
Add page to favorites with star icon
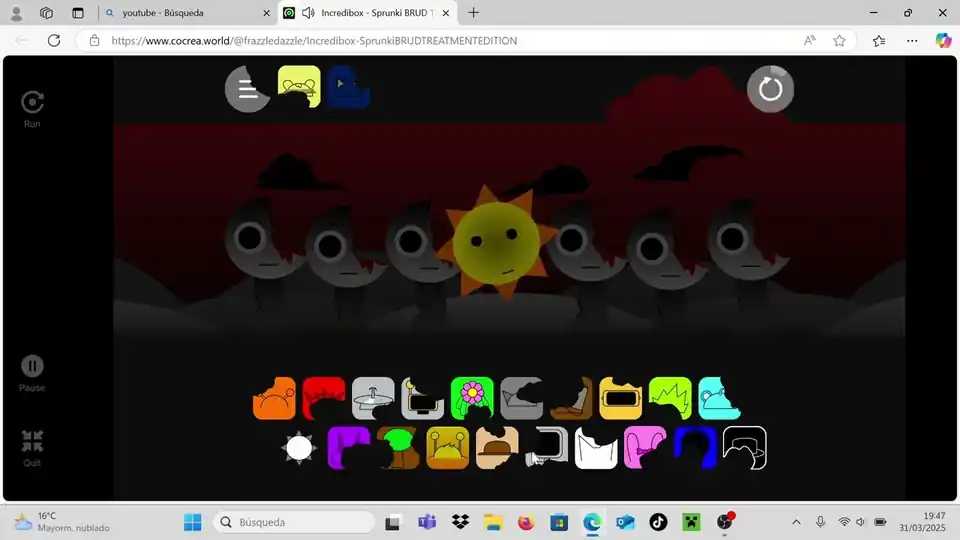click(839, 41)
